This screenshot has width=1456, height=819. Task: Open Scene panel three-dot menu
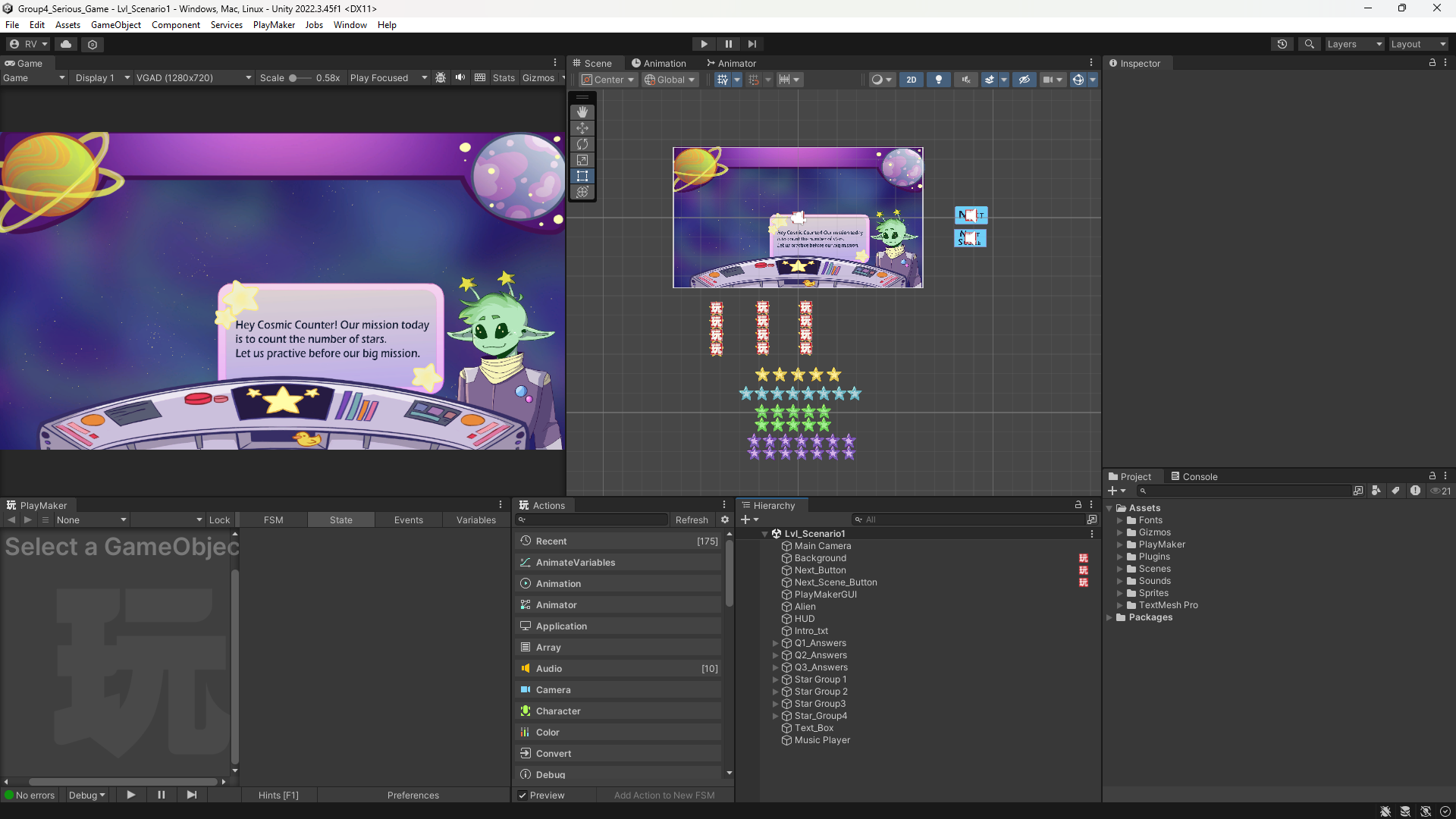click(x=1091, y=63)
